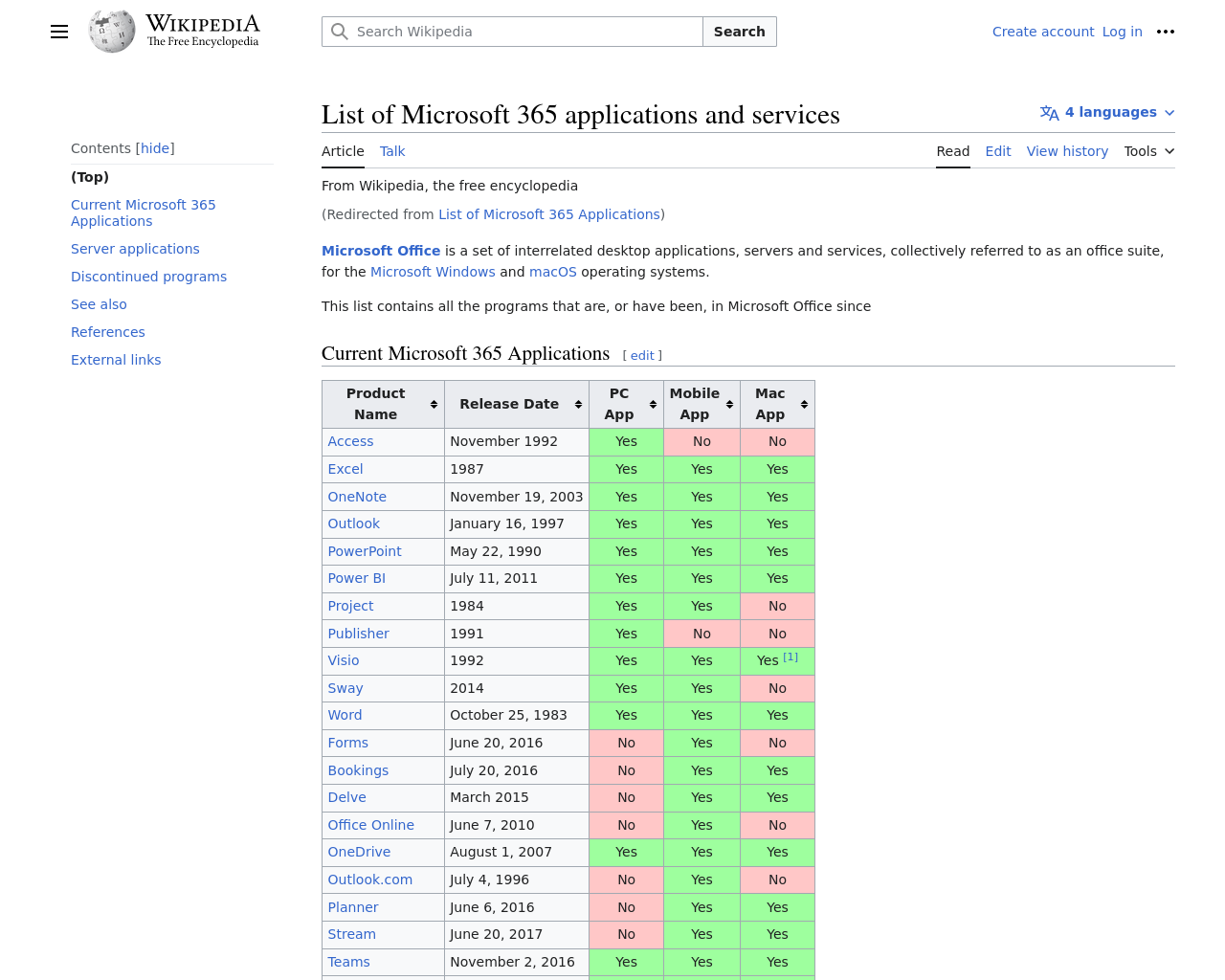Viewport: 1225px width, 980px height.
Task: Click the Wikipedia globe logo
Action: click(x=112, y=32)
